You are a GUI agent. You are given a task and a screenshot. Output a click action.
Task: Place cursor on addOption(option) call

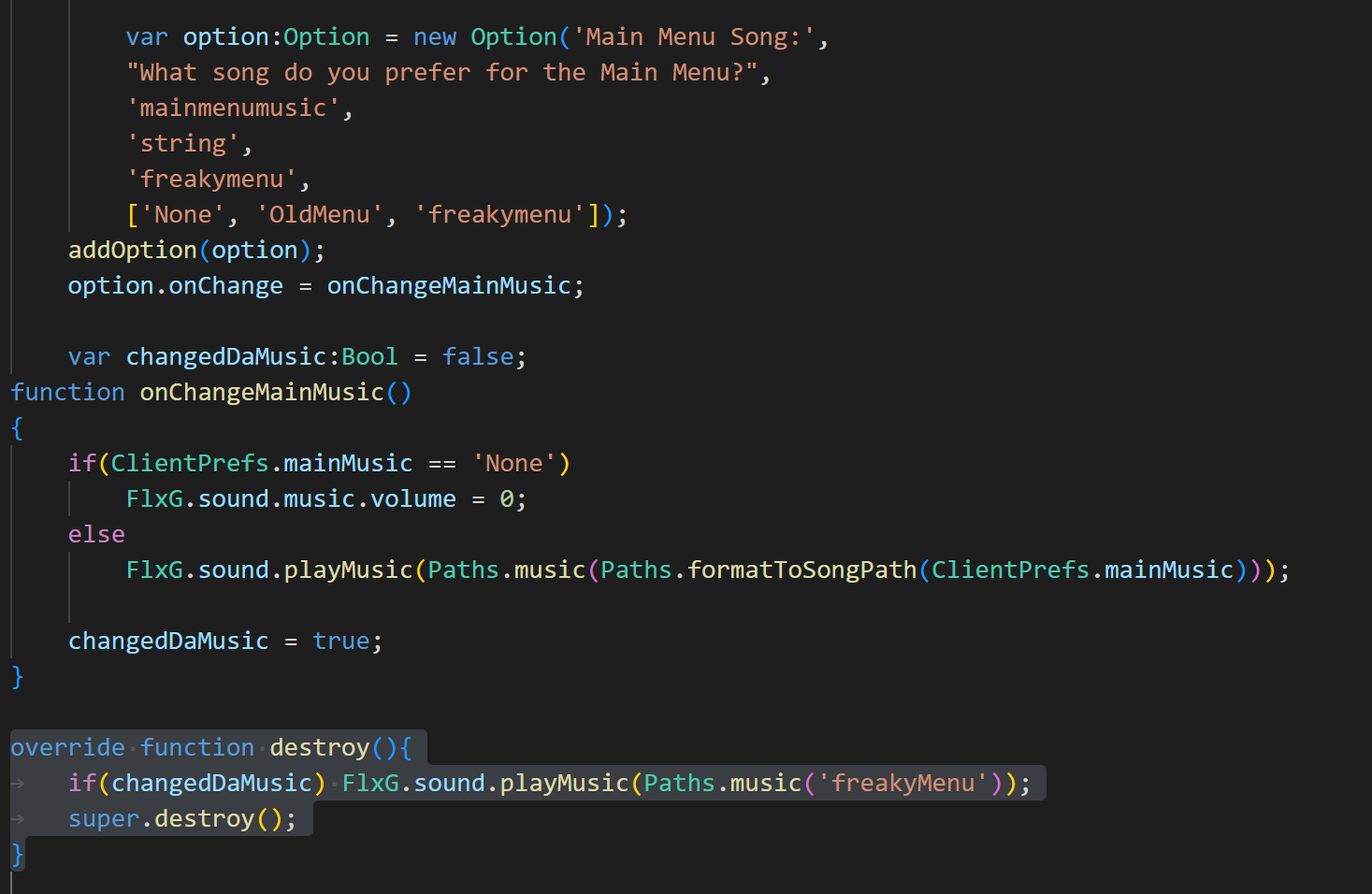pyautogui.click(x=197, y=251)
